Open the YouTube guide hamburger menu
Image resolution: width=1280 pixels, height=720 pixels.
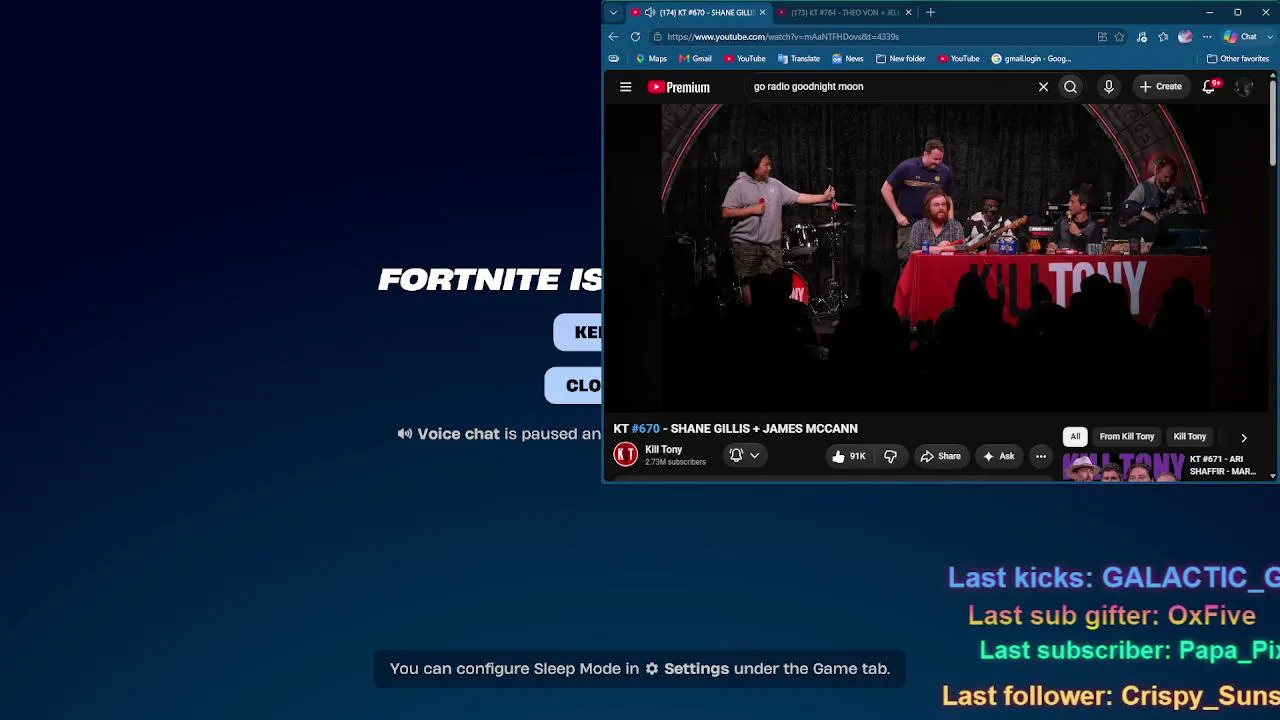pyautogui.click(x=625, y=87)
